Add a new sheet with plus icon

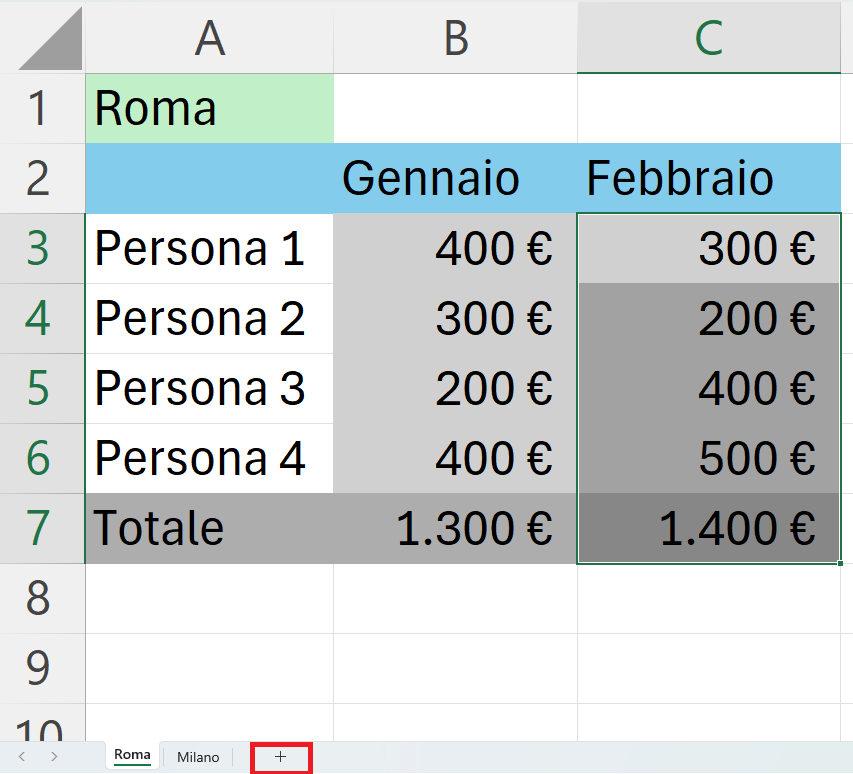coord(280,757)
